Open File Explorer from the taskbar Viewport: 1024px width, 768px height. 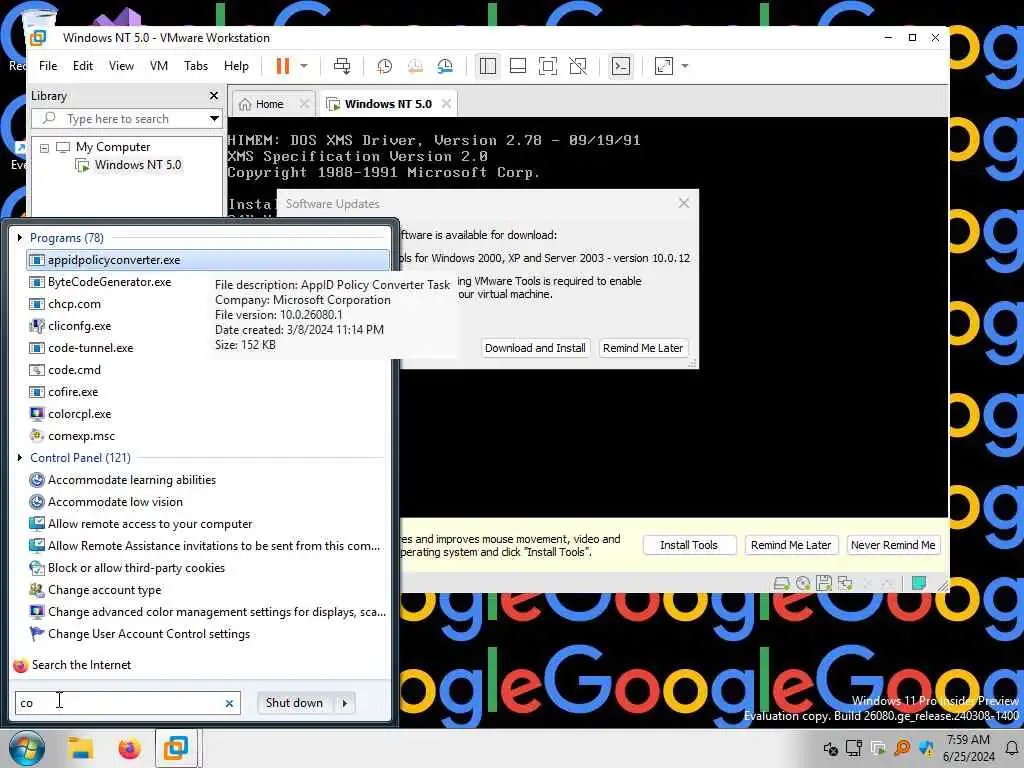pos(81,748)
